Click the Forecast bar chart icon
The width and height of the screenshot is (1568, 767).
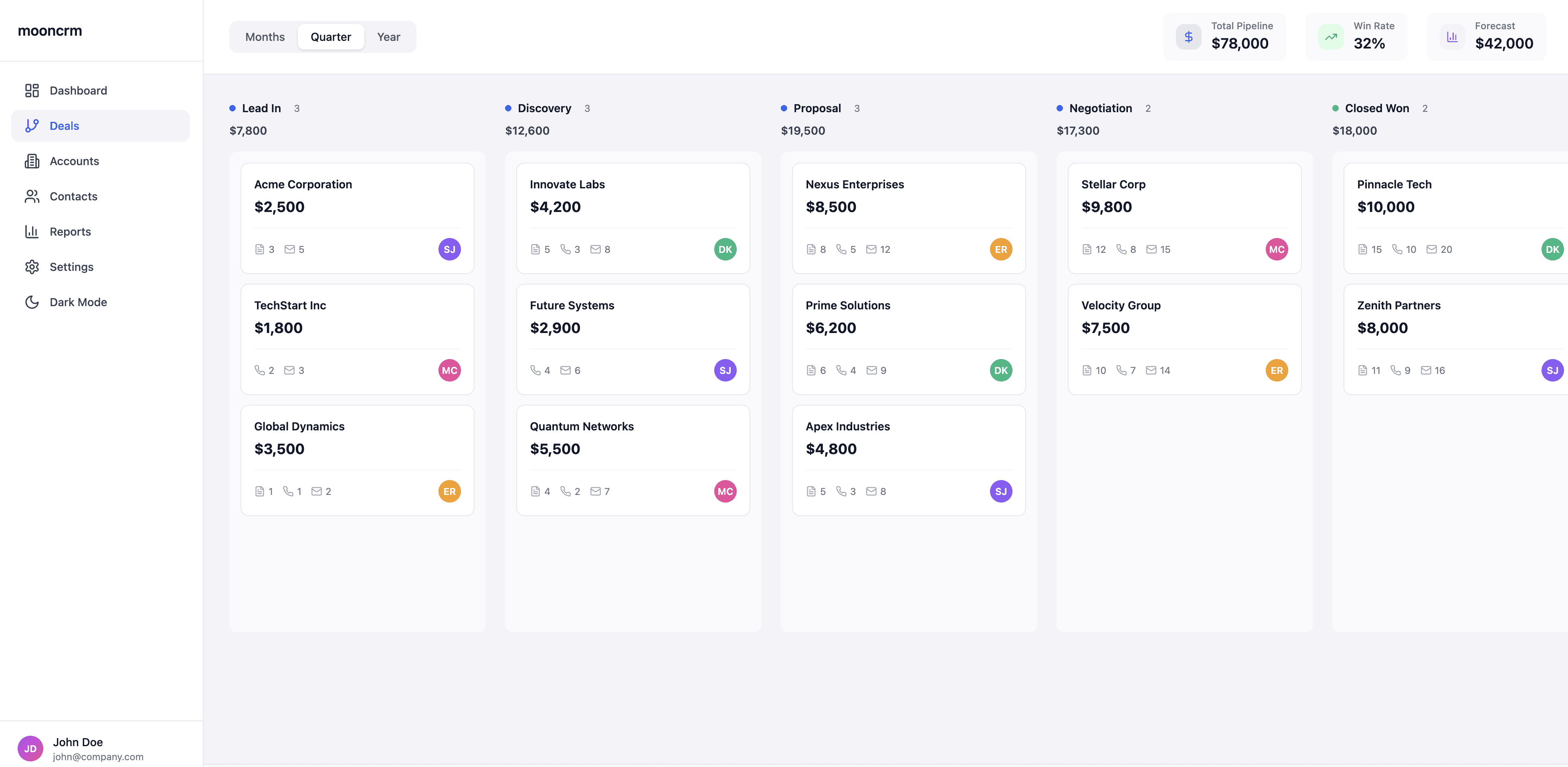click(x=1452, y=36)
